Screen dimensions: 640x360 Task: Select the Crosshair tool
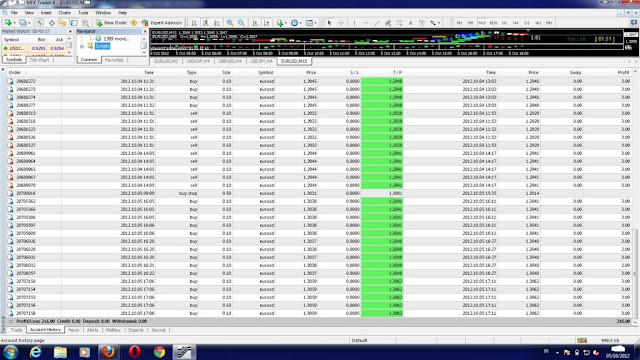coord(341,23)
